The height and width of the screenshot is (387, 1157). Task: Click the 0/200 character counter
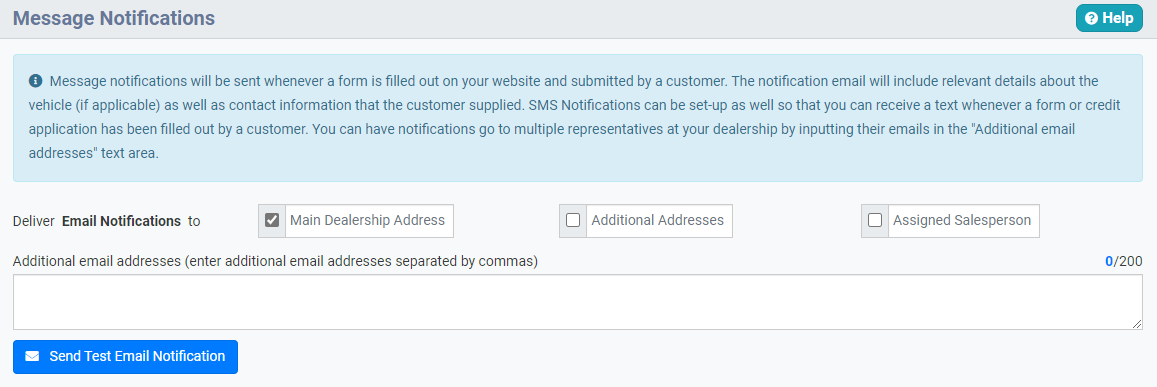(1124, 261)
